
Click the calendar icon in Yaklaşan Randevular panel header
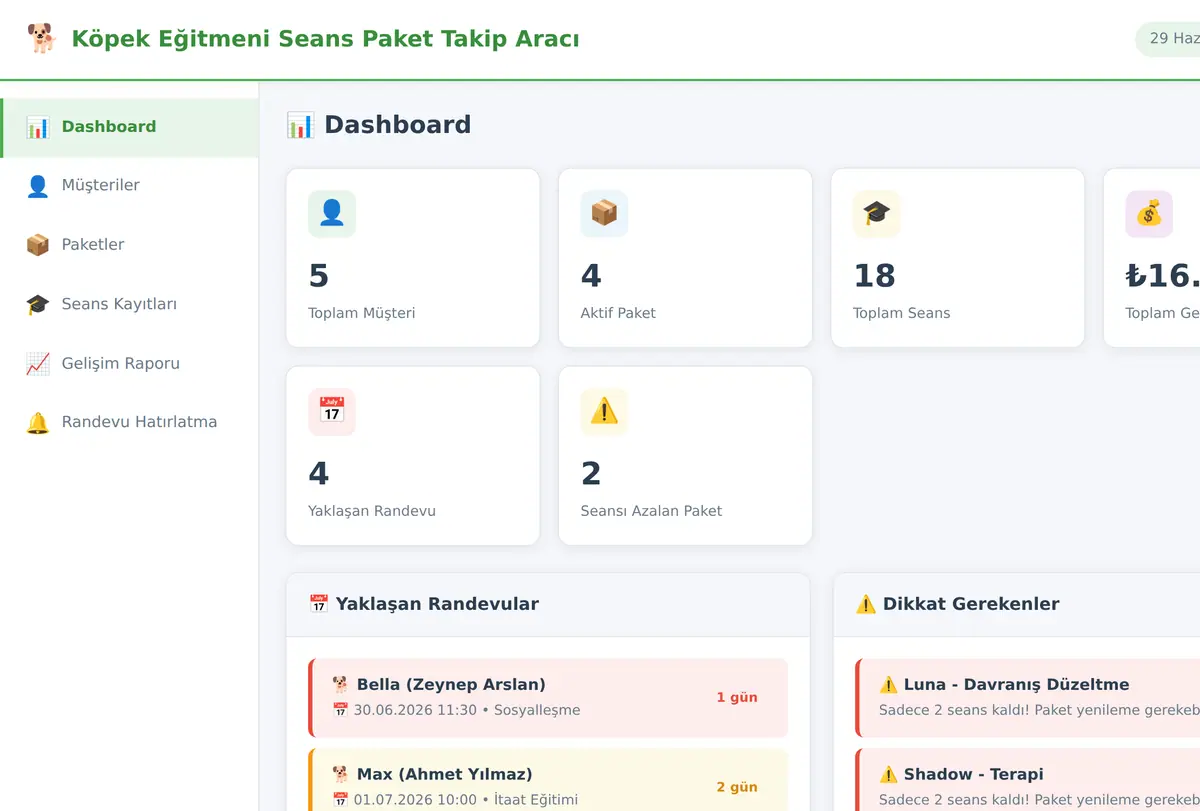tap(319, 604)
